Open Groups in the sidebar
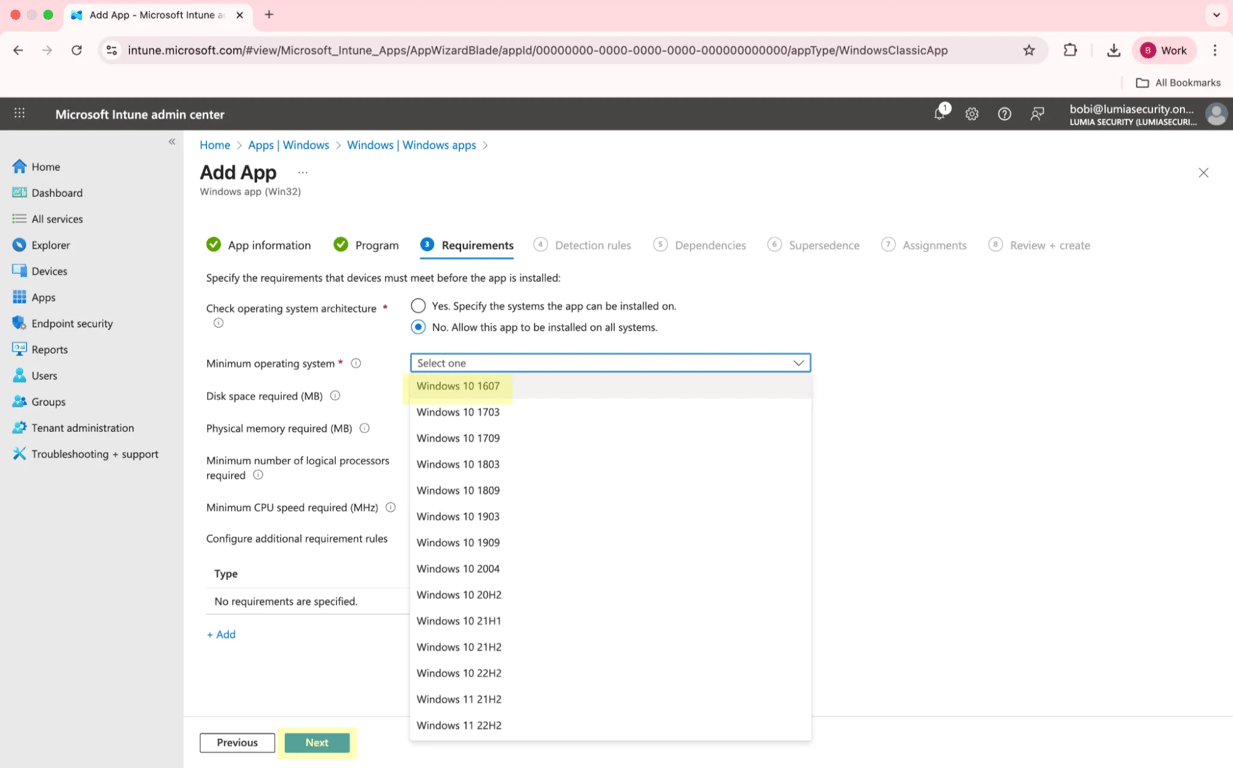 38,401
